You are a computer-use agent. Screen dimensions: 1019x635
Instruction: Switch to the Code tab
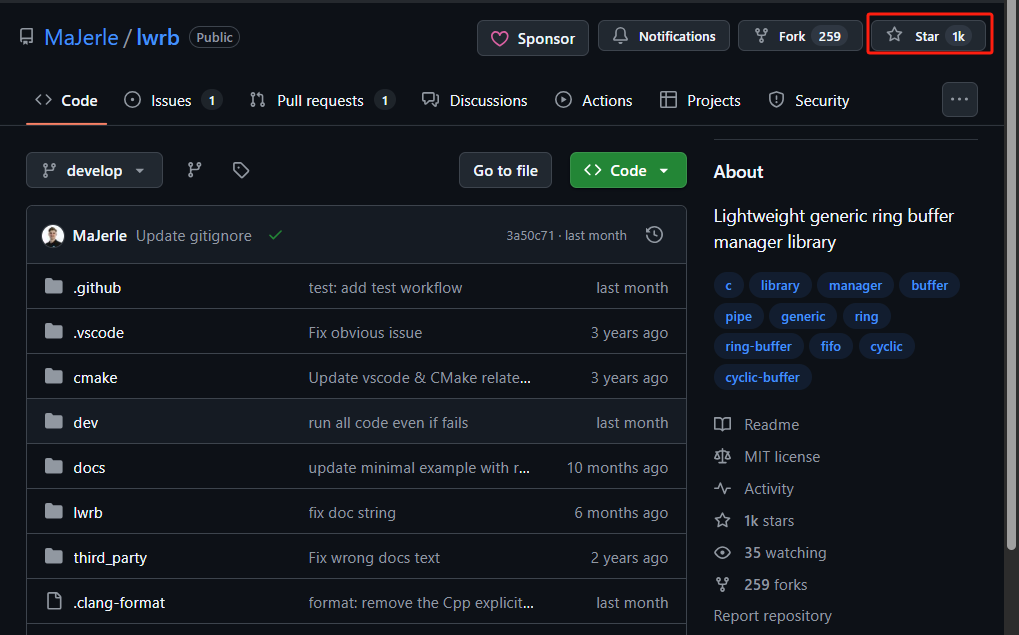(x=66, y=101)
